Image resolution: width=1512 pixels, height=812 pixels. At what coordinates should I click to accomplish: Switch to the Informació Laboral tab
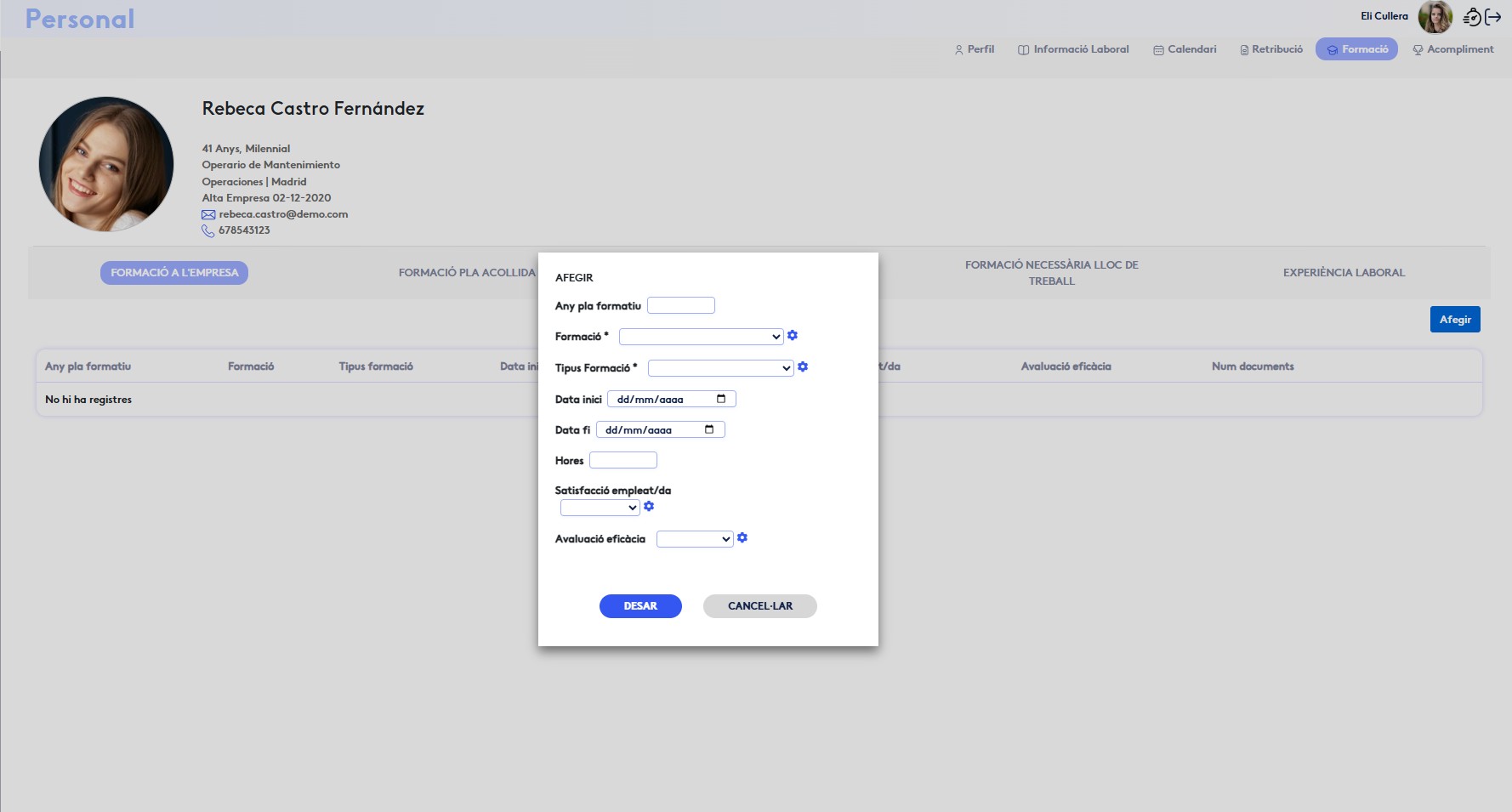point(1073,49)
